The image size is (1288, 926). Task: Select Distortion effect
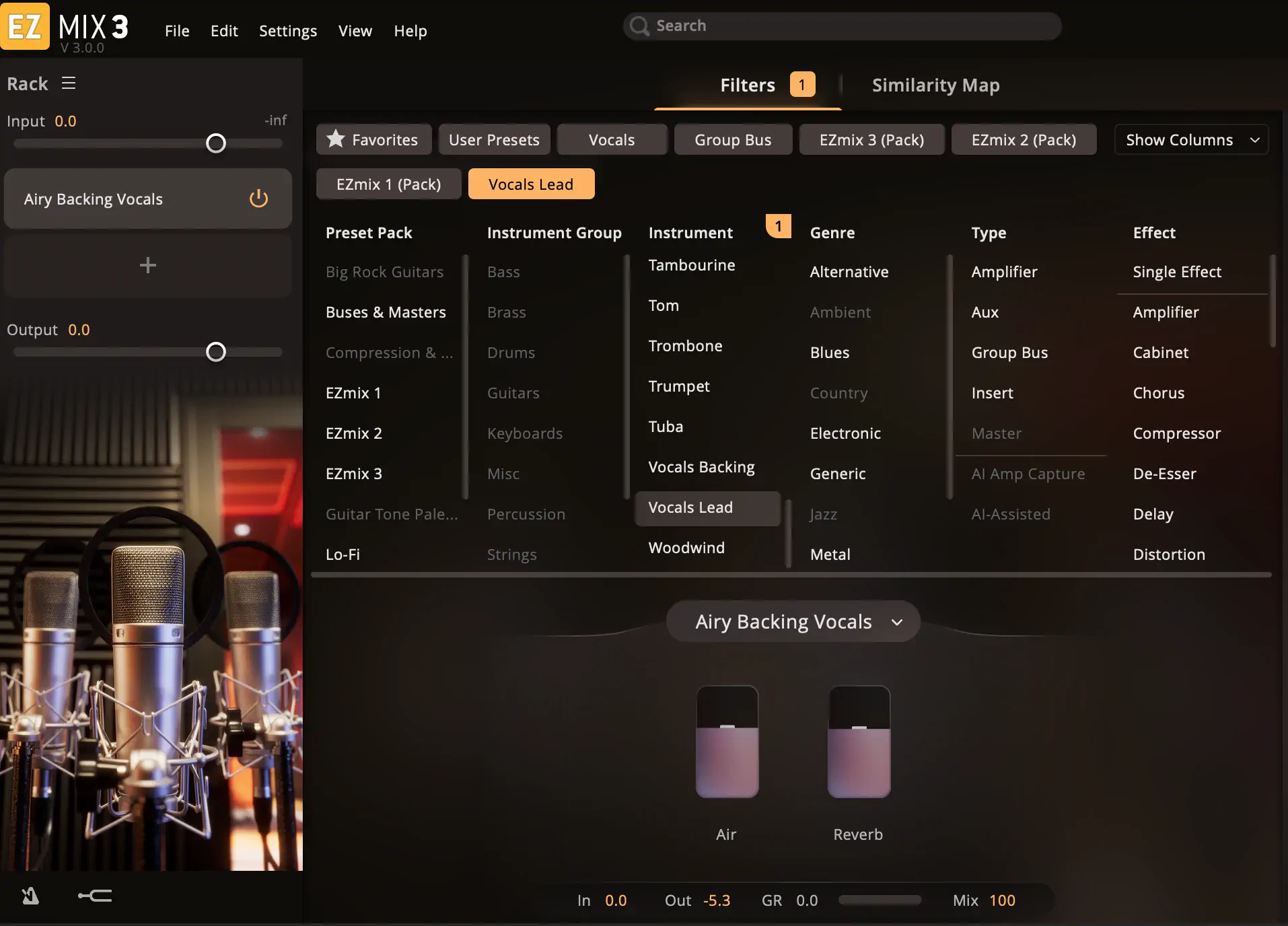[x=1169, y=555]
